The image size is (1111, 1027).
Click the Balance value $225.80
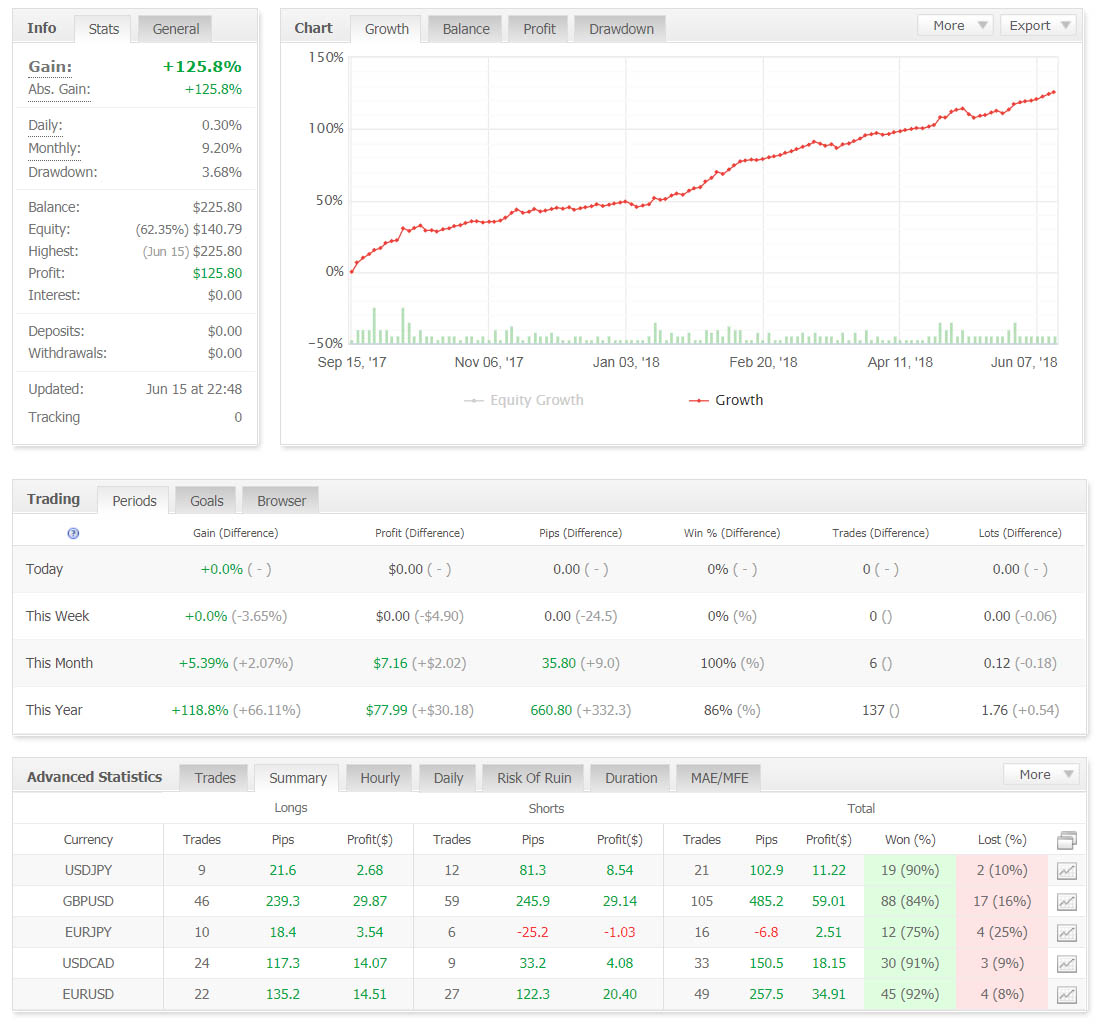pos(217,208)
